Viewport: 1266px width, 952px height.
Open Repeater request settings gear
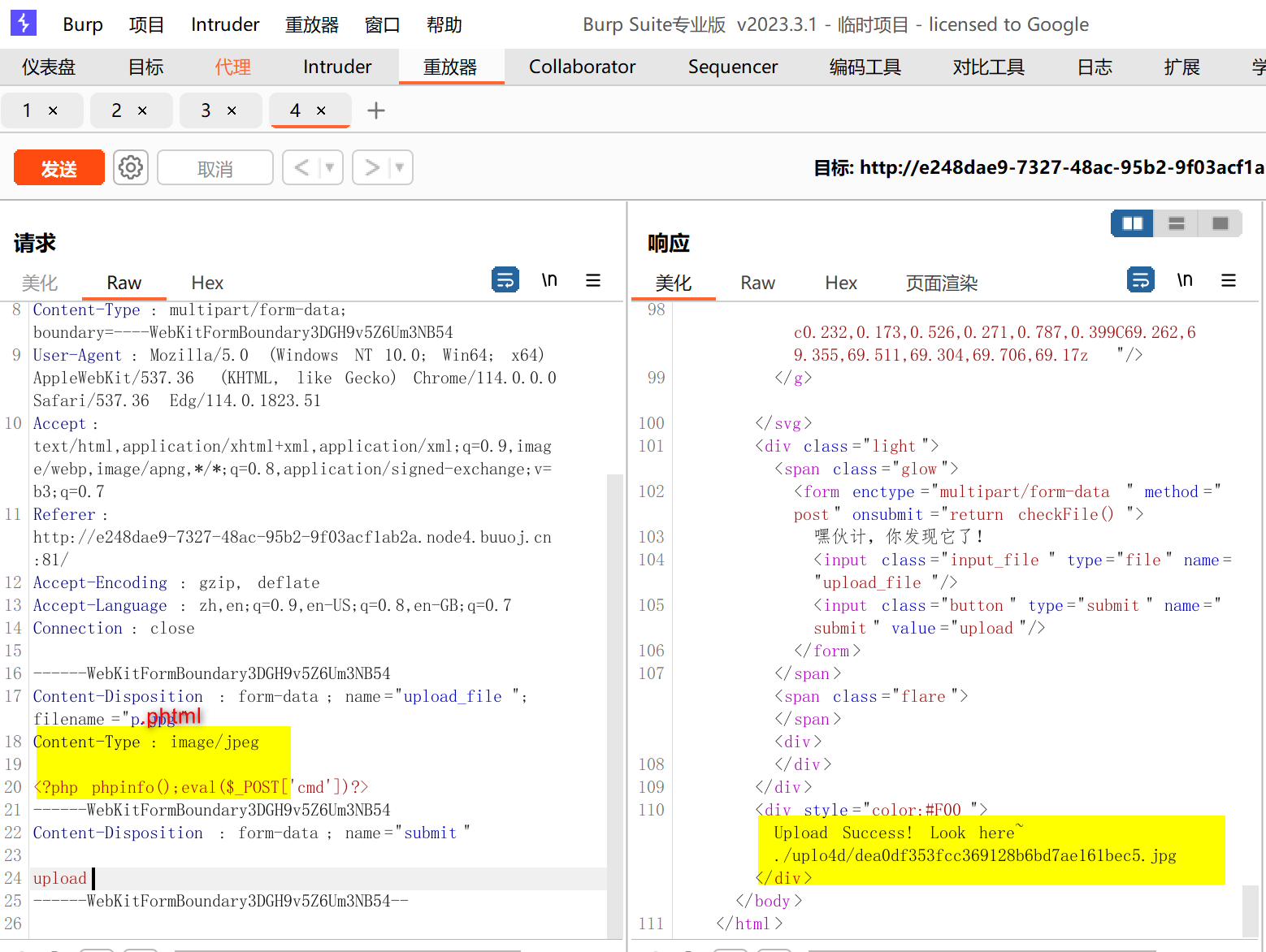[130, 167]
